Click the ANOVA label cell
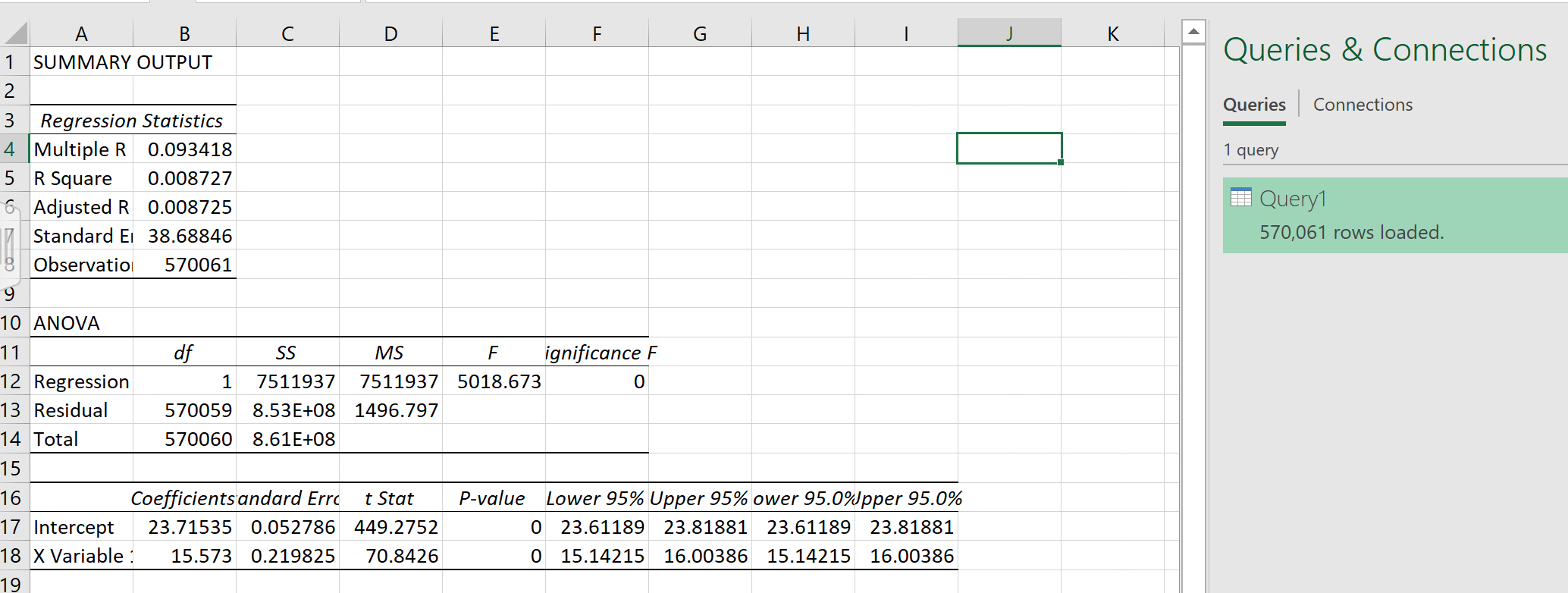 [x=82, y=323]
